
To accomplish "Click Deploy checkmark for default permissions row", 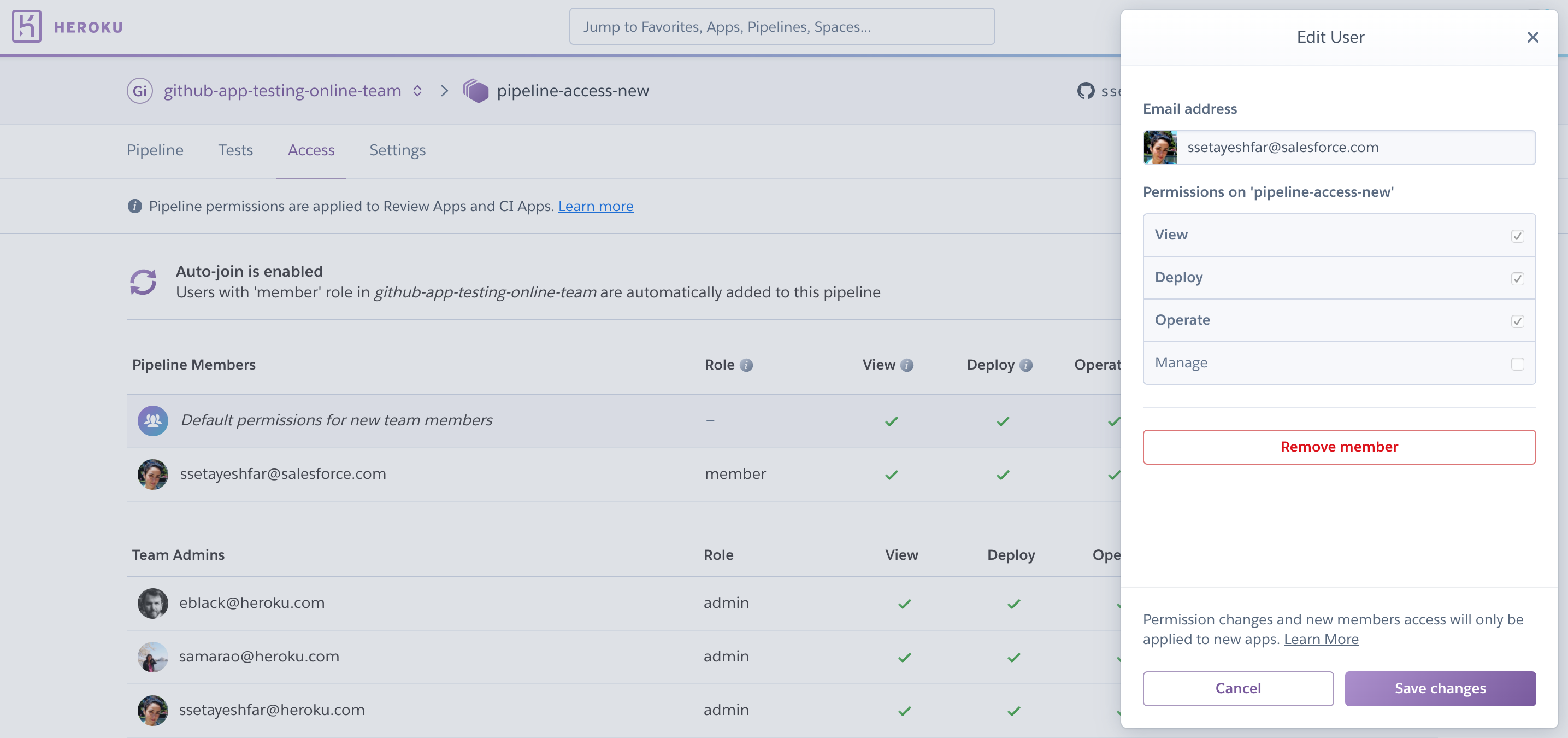I will pyautogui.click(x=1003, y=421).
